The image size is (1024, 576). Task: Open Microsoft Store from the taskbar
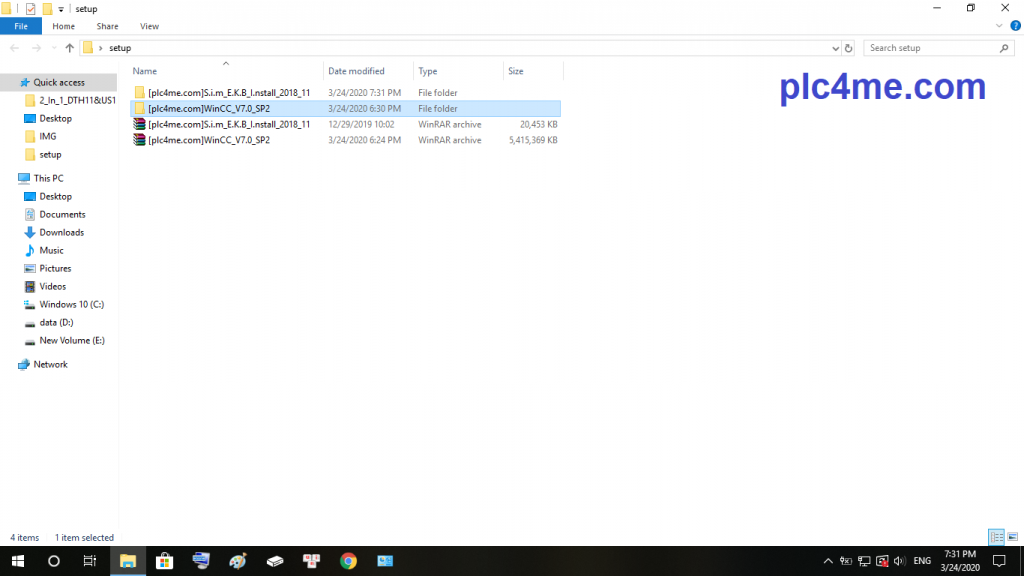(x=165, y=561)
